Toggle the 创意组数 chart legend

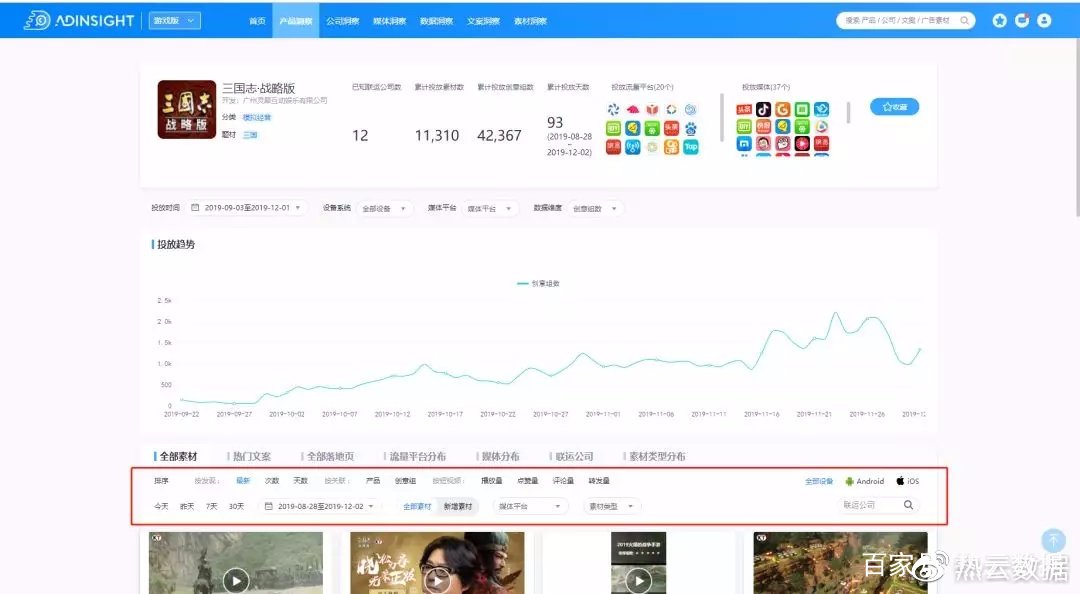click(539, 283)
